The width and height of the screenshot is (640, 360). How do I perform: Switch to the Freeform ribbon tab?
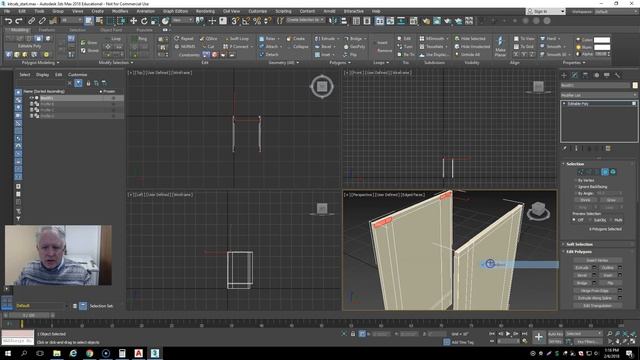(x=47, y=30)
